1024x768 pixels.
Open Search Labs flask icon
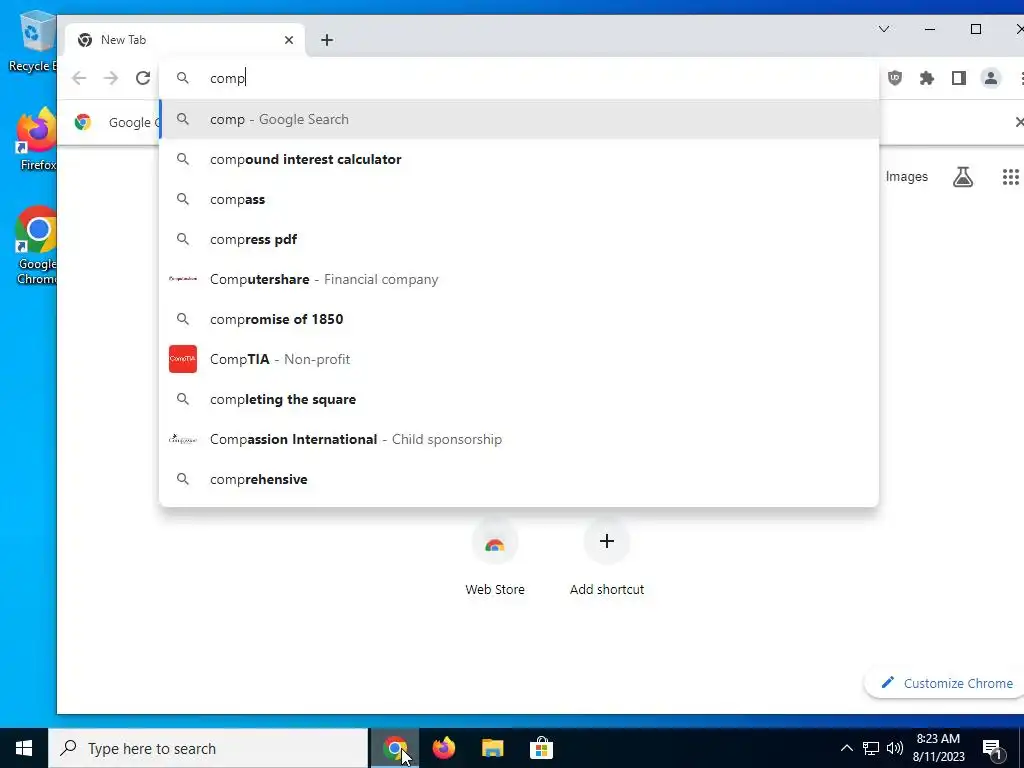963,177
